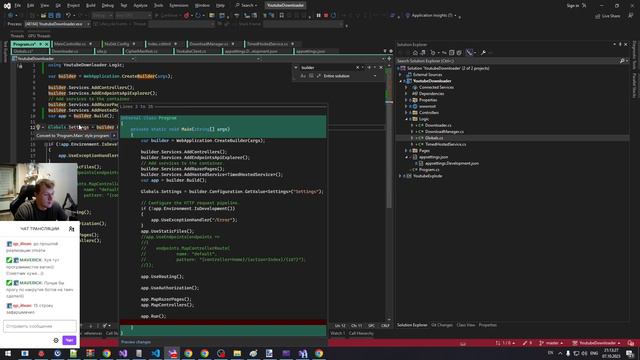Open the Git menu
640x360 pixels.
tap(58, 5)
